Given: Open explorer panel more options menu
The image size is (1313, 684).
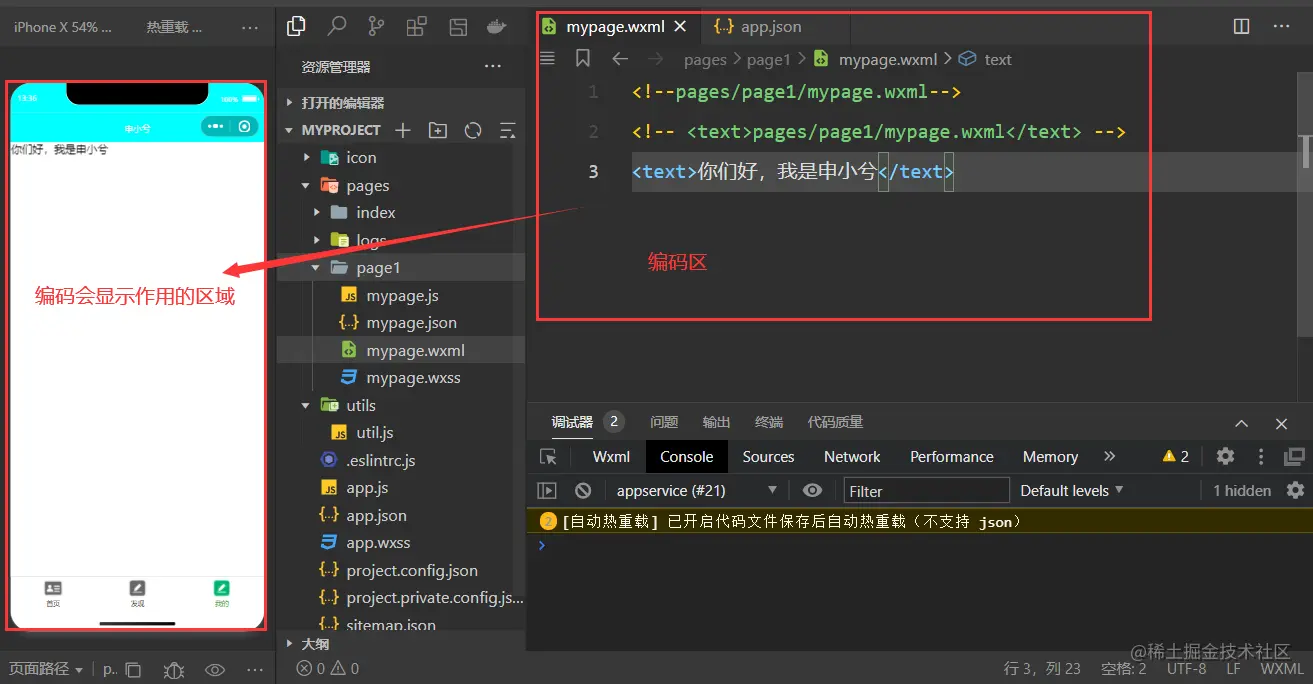Looking at the screenshot, I should click(x=493, y=67).
